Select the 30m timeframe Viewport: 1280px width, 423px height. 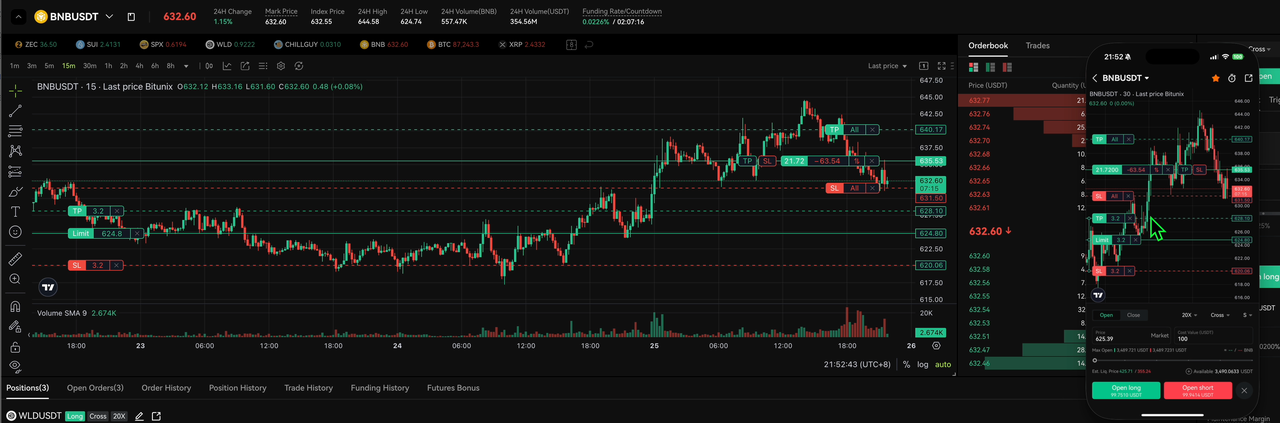(x=90, y=66)
